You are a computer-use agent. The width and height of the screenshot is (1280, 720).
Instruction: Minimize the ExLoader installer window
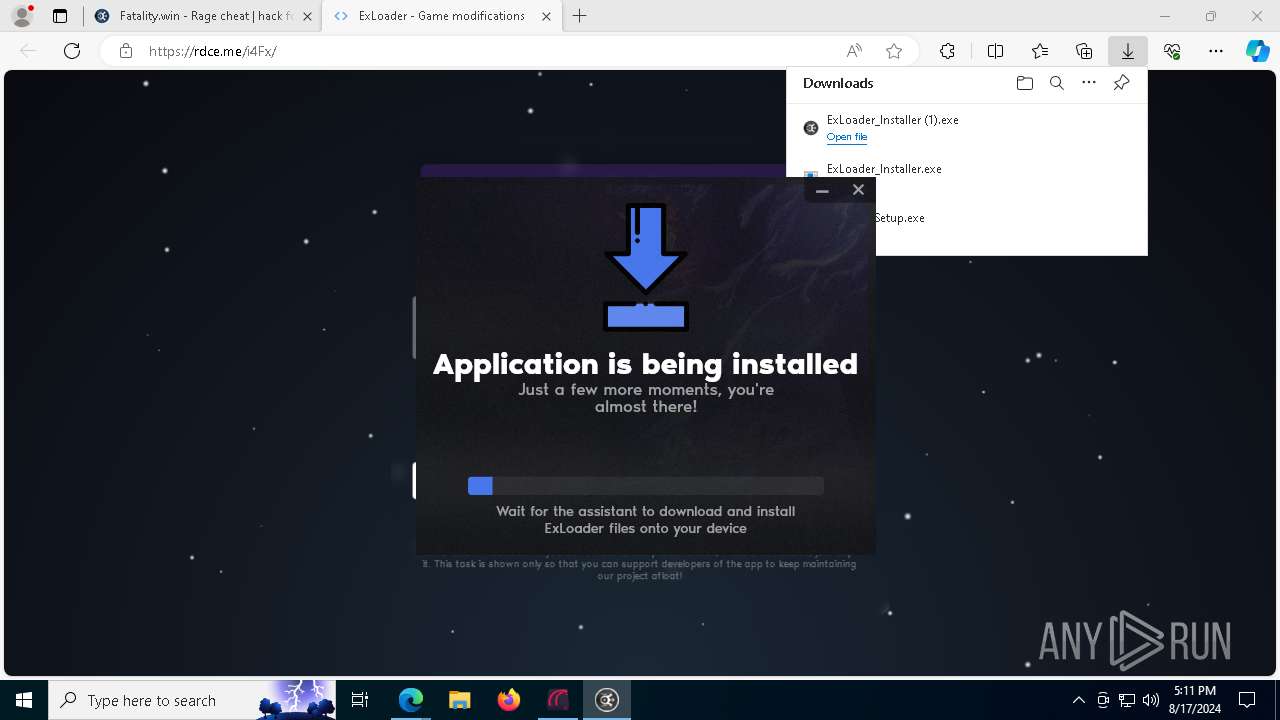point(822,190)
